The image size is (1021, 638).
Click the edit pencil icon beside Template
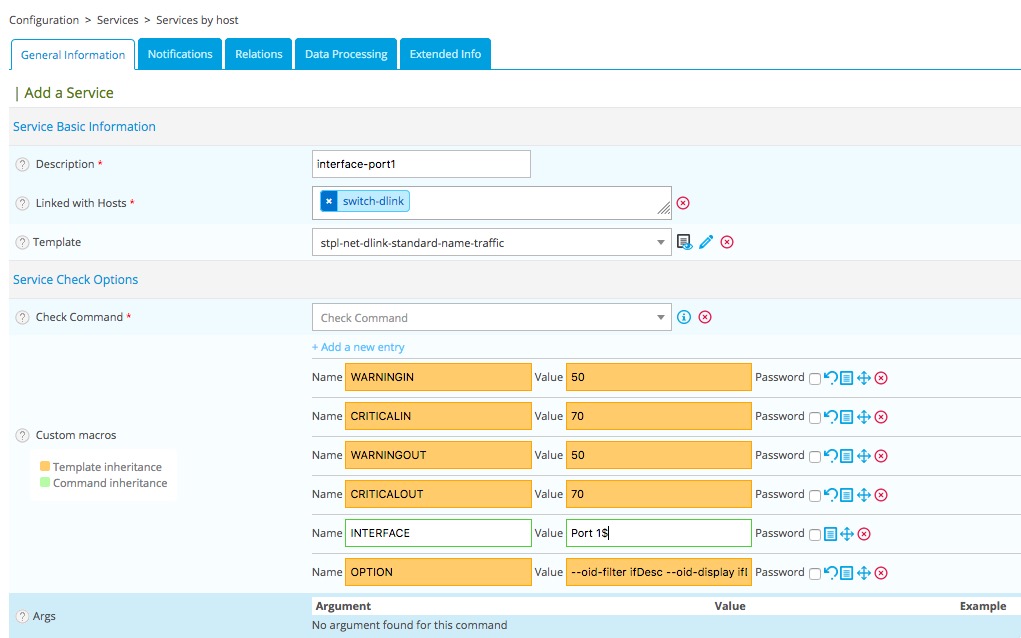[706, 242]
